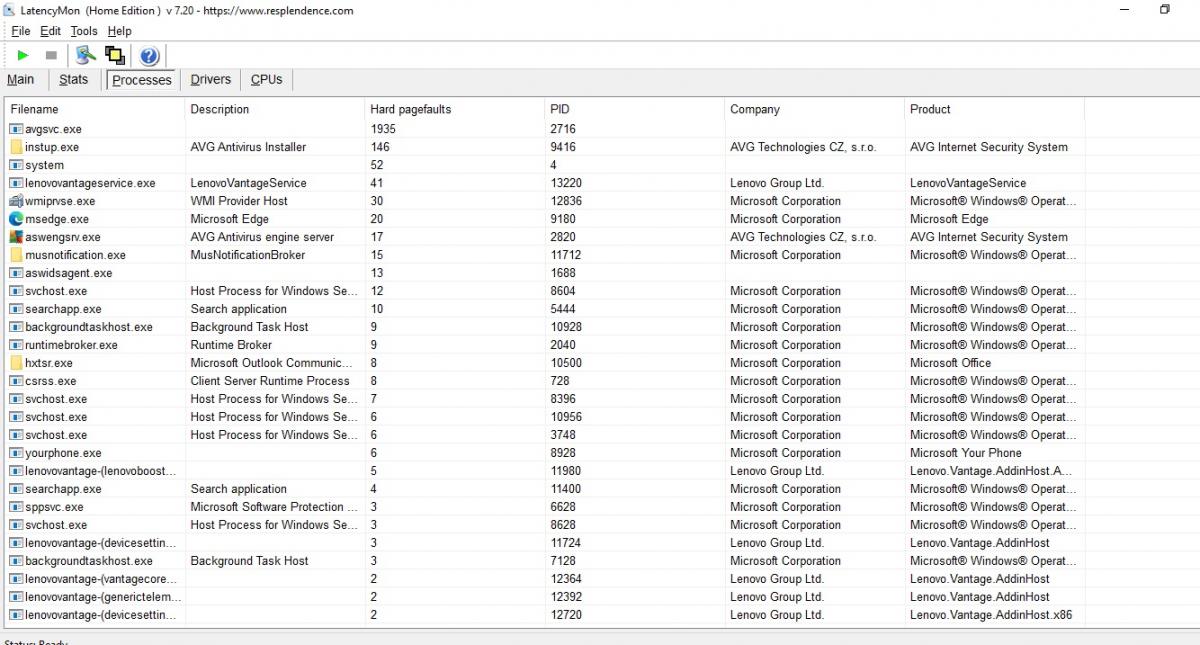This screenshot has width=1200, height=645.
Task: Click the aswidsagent.exe process icon
Action: point(16,273)
